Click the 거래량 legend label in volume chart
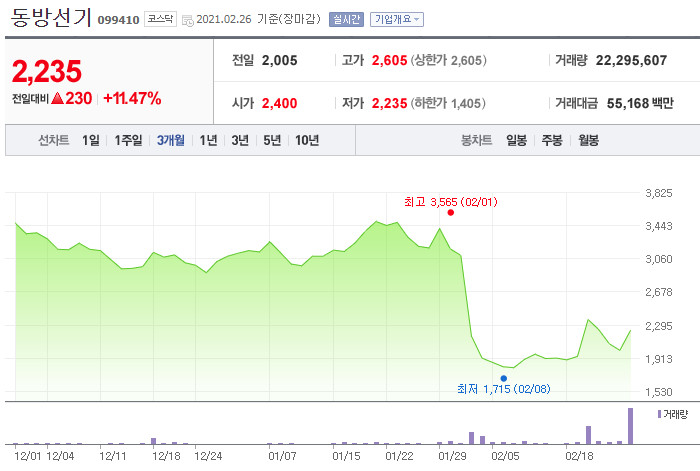Image resolution: width=700 pixels, height=471 pixels. tap(673, 414)
